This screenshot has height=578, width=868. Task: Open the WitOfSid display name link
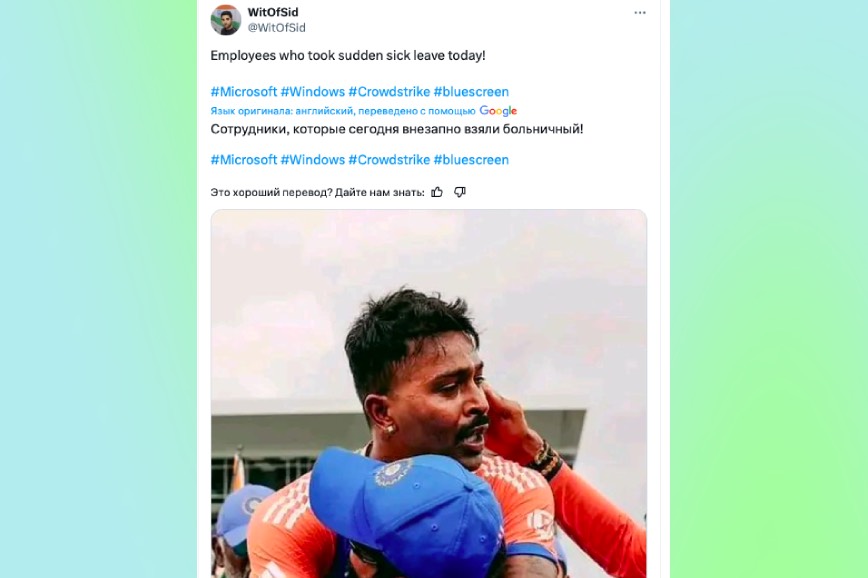[x=273, y=12]
